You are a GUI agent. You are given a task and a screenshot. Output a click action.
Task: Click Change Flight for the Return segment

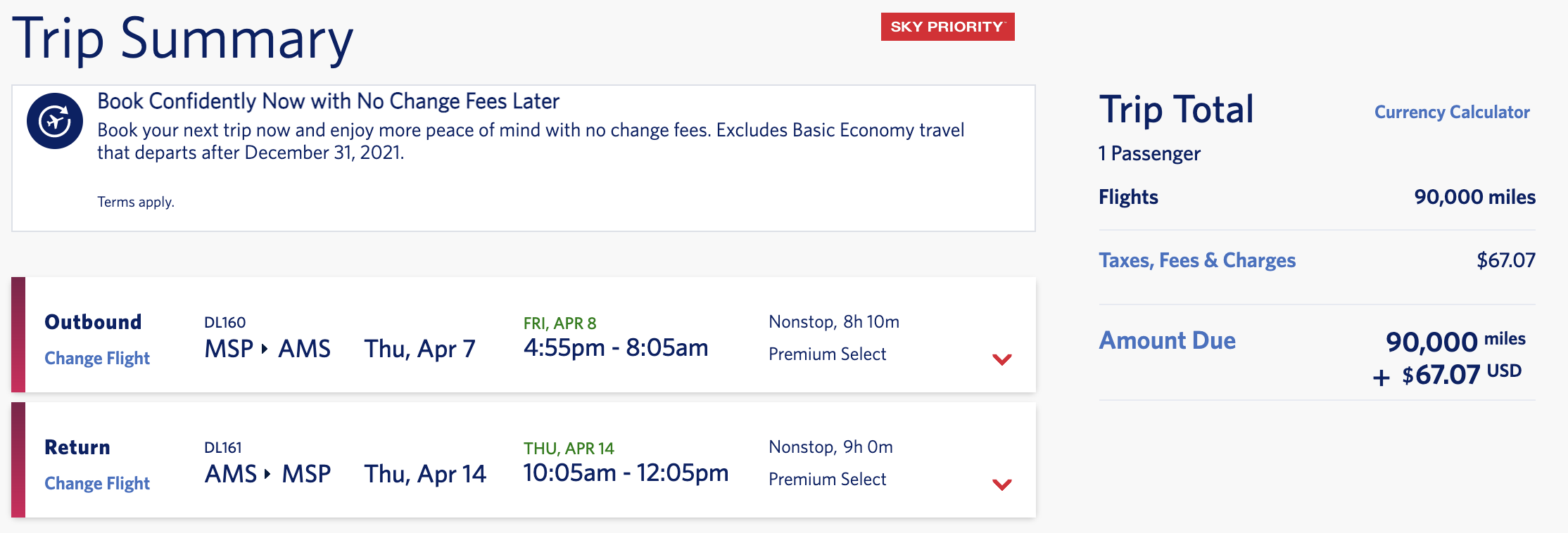click(x=96, y=483)
